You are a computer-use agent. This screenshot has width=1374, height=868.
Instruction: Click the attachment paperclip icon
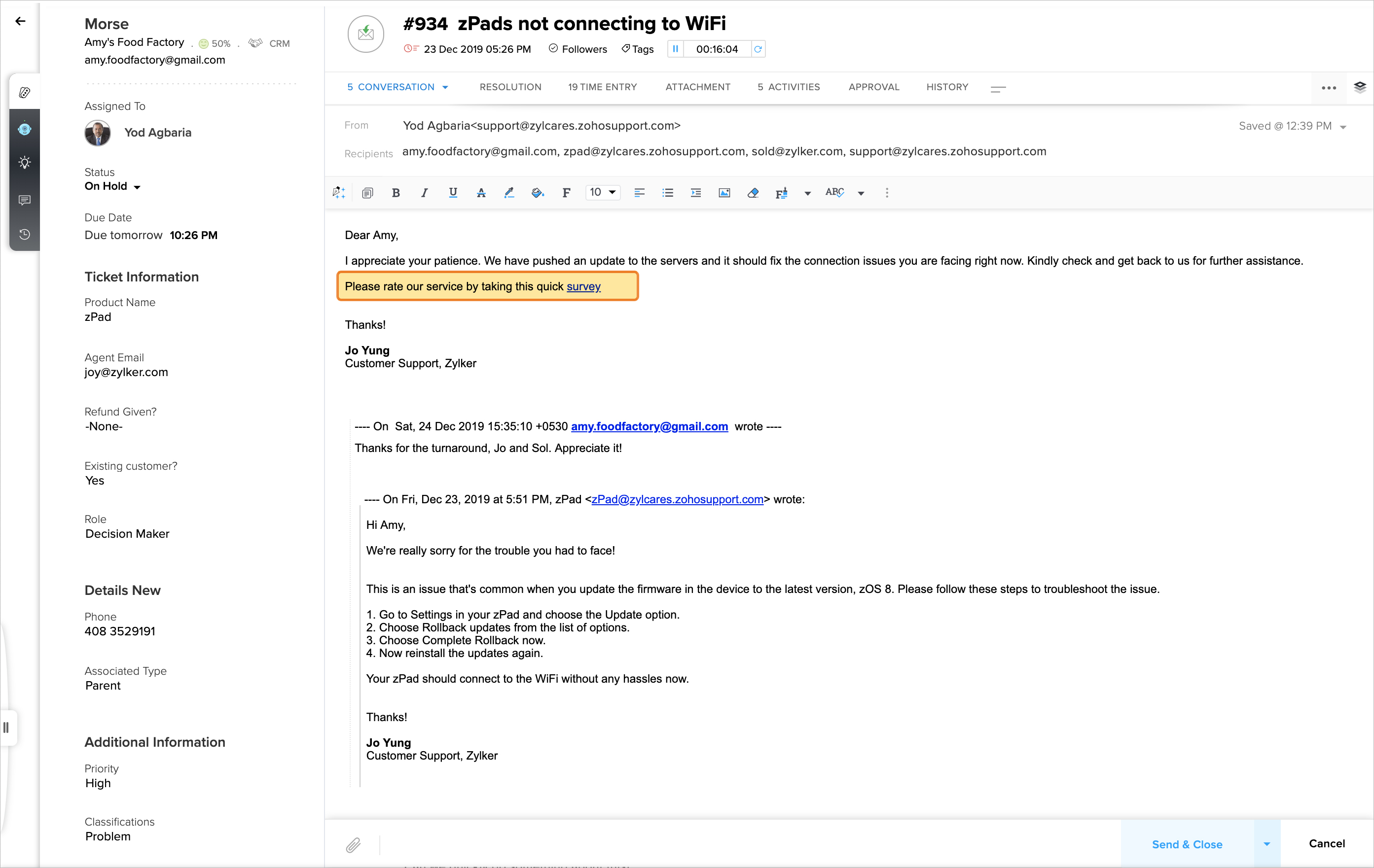click(x=353, y=845)
